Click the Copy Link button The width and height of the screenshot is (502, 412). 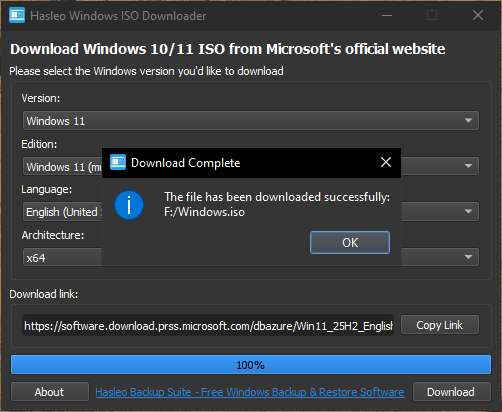(440, 325)
